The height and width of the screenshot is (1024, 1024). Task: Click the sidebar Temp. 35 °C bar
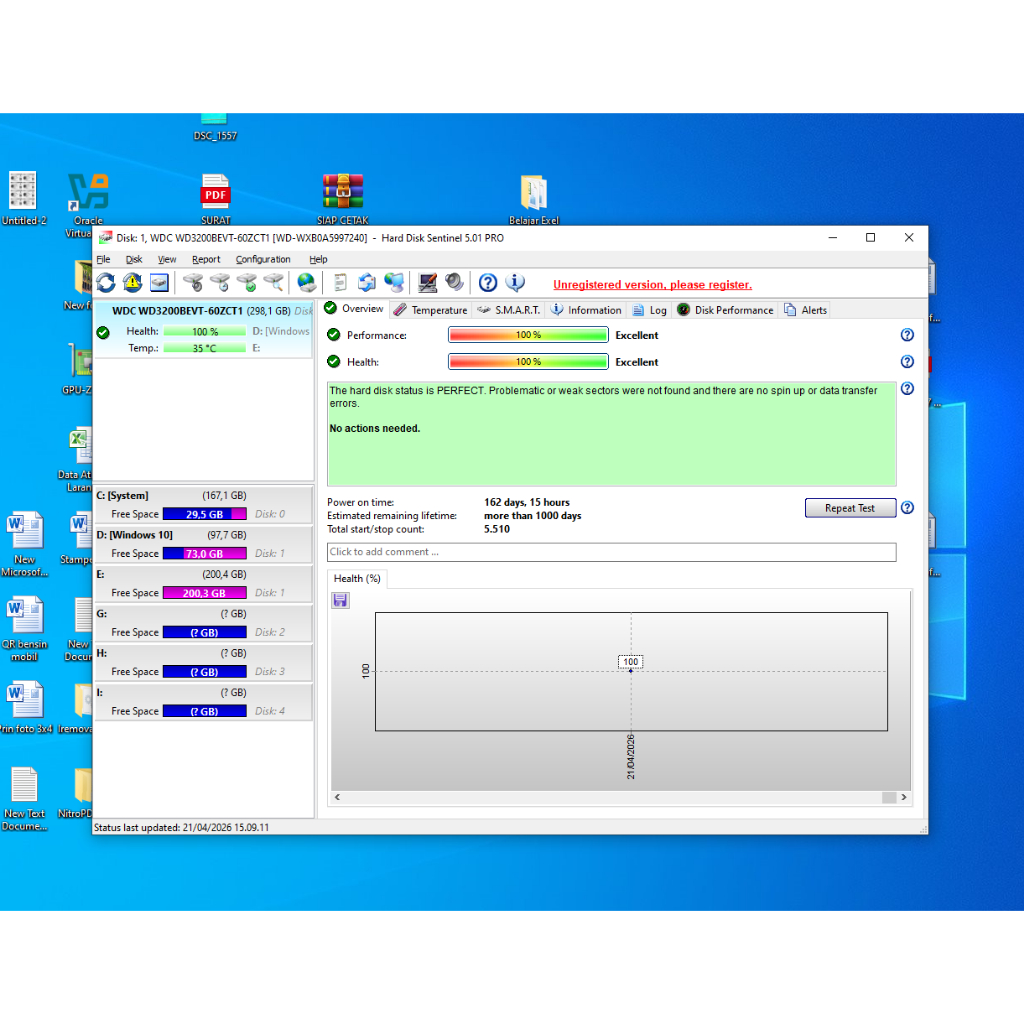point(204,348)
